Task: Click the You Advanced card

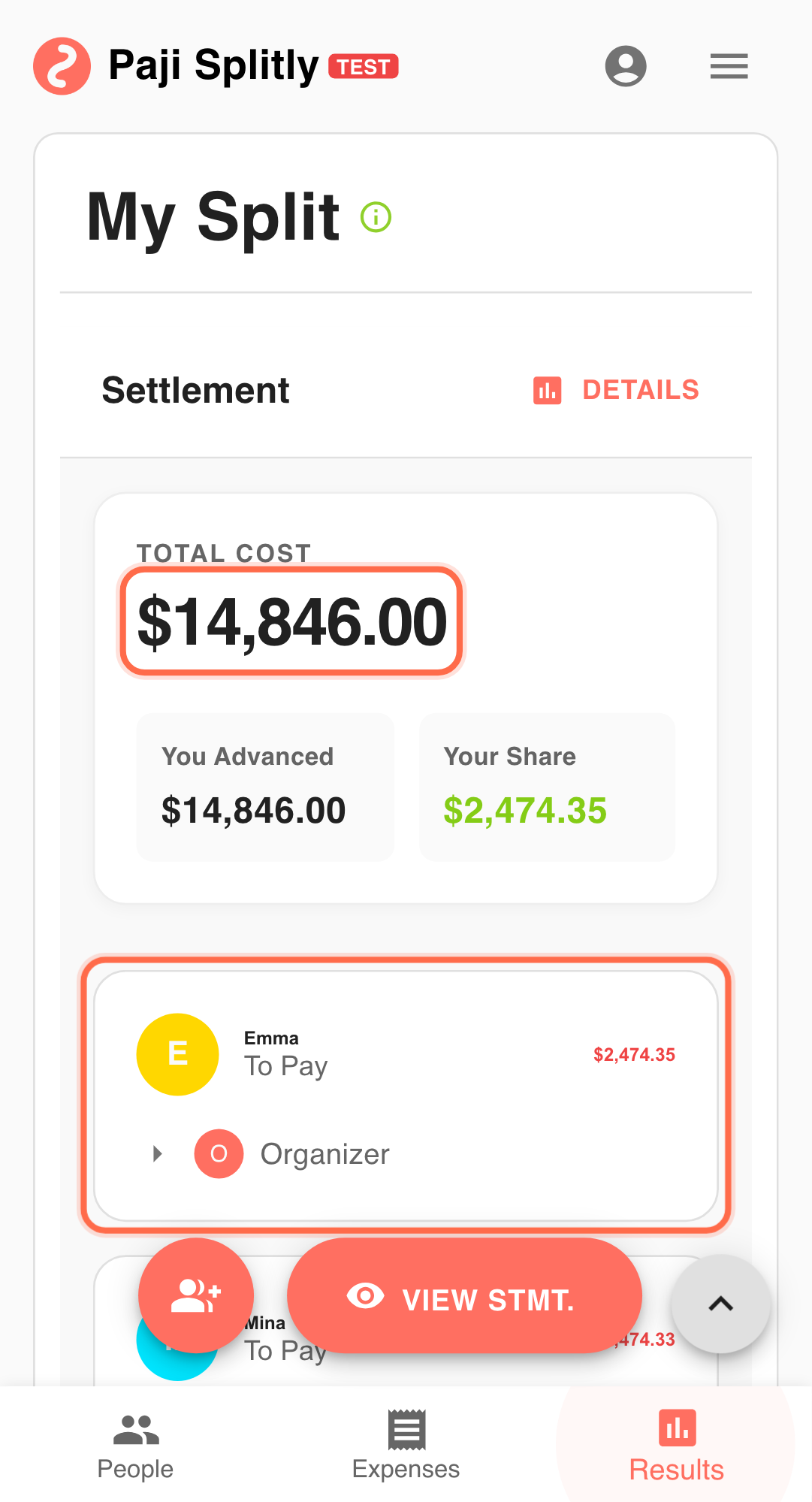Action: tap(265, 787)
